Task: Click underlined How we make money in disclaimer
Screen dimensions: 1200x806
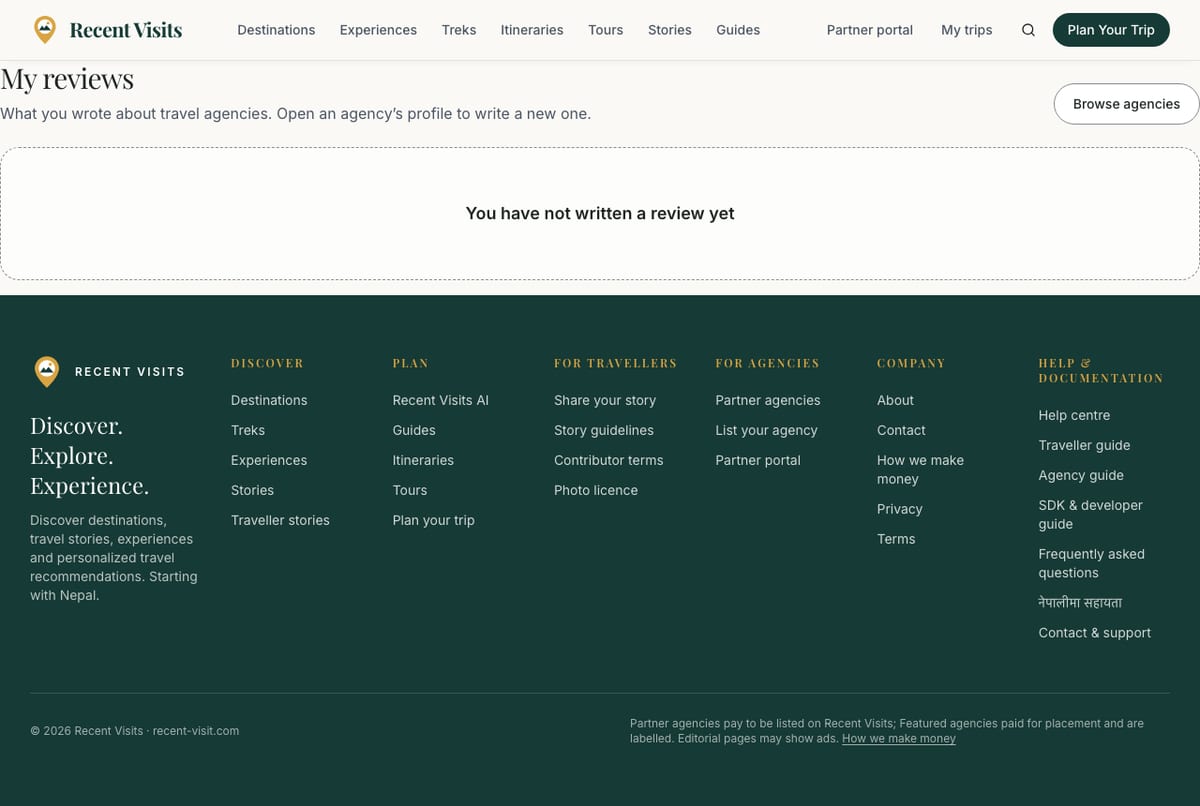Action: coord(899,739)
